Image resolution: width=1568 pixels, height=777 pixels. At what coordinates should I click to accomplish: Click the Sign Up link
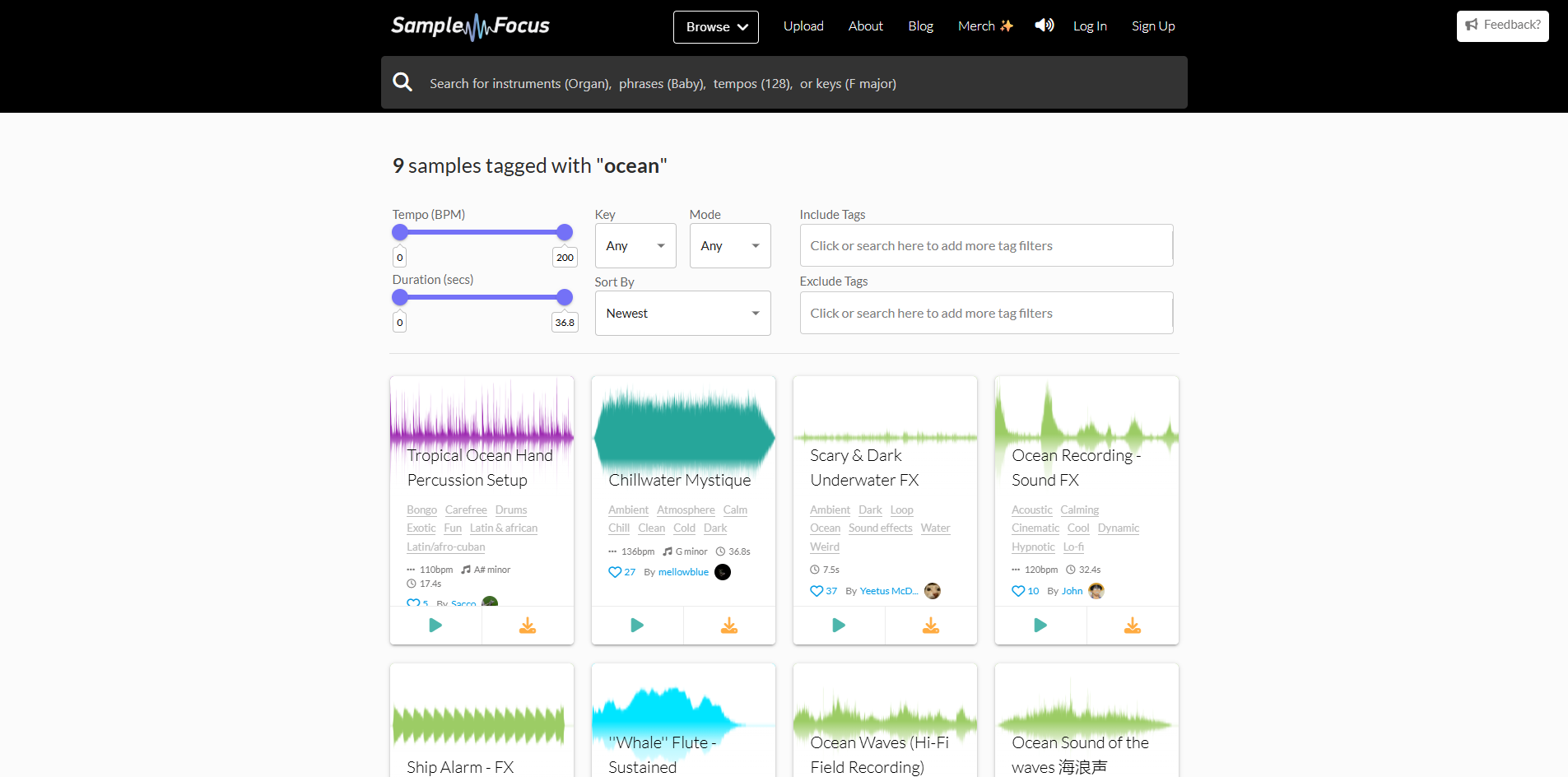pos(1153,26)
